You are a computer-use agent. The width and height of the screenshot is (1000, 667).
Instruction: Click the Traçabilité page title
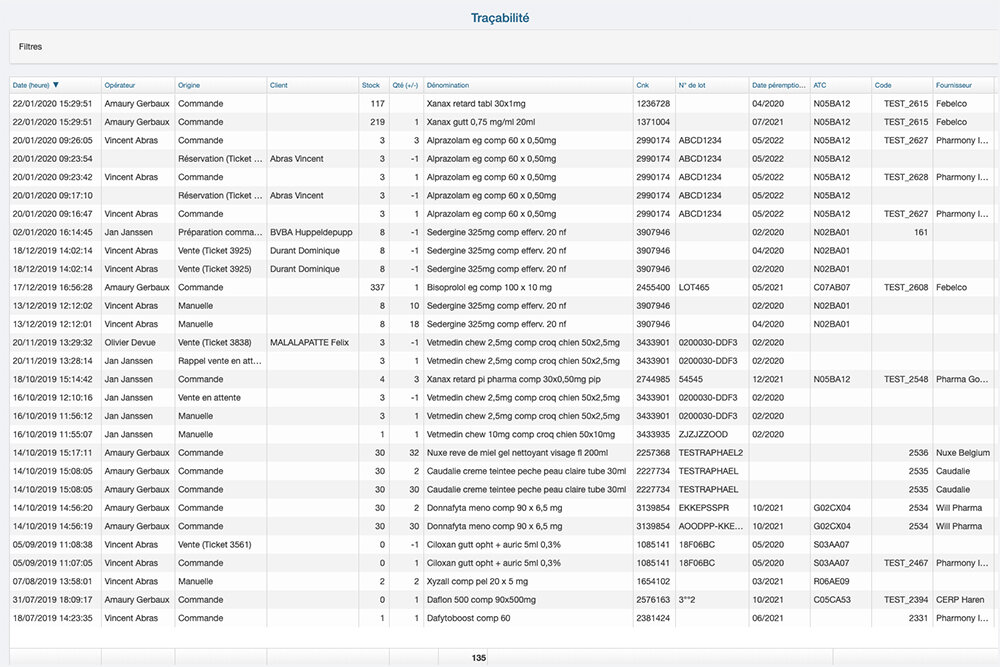(500, 18)
